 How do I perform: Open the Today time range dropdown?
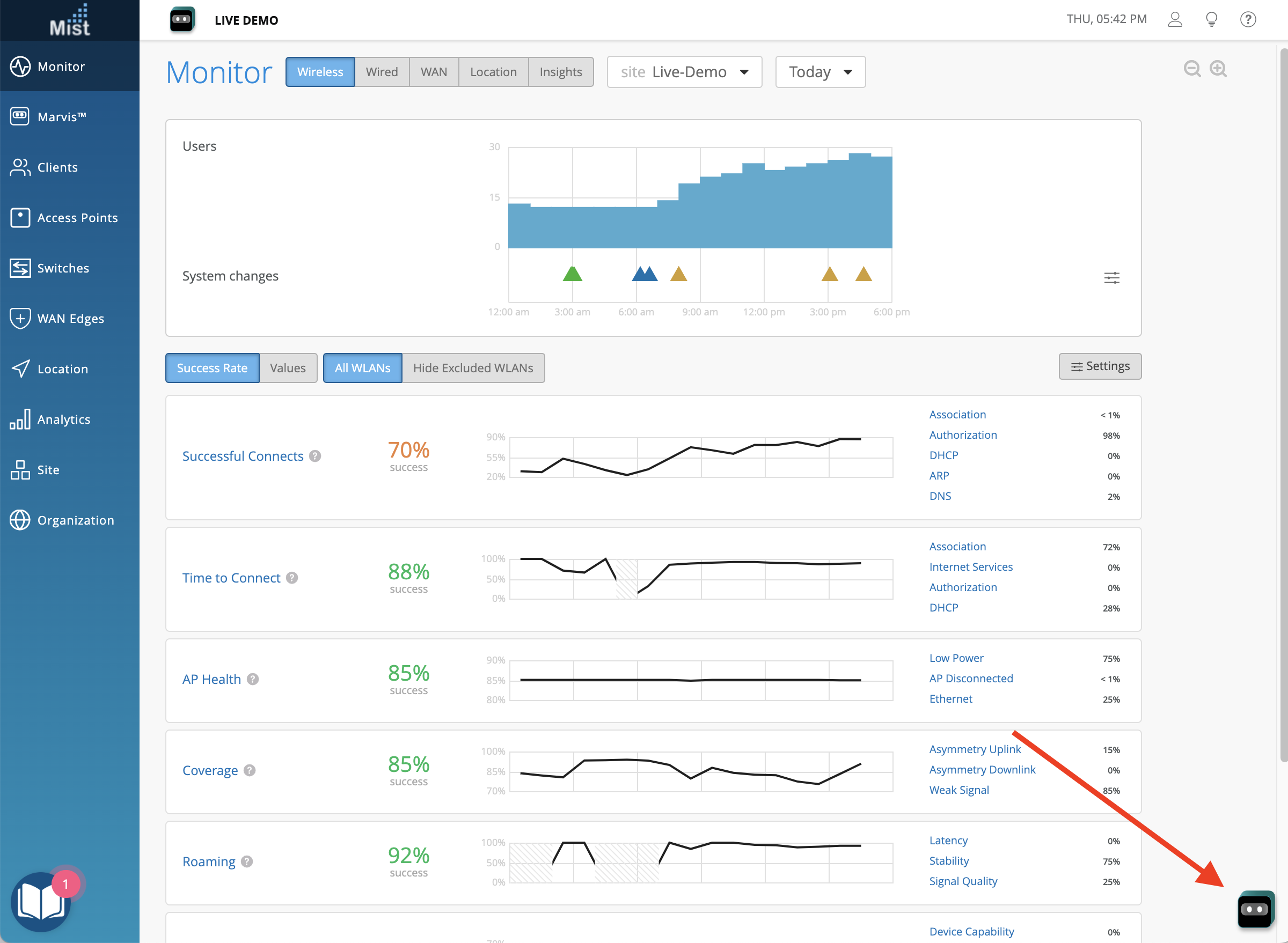click(819, 72)
